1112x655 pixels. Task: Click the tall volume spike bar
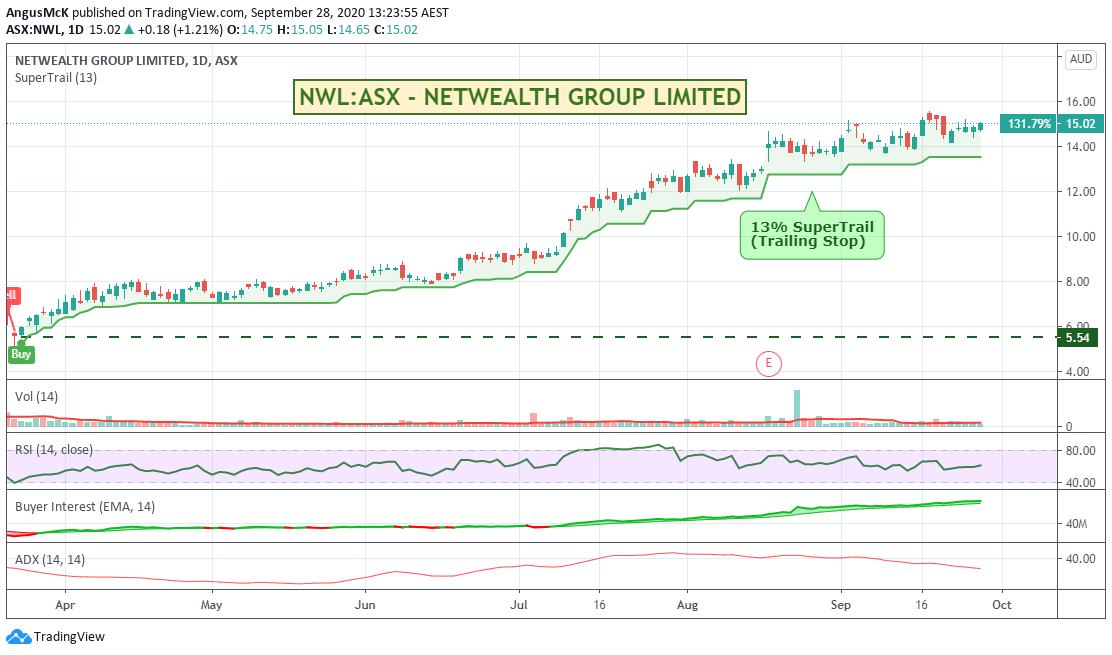pyautogui.click(x=796, y=408)
